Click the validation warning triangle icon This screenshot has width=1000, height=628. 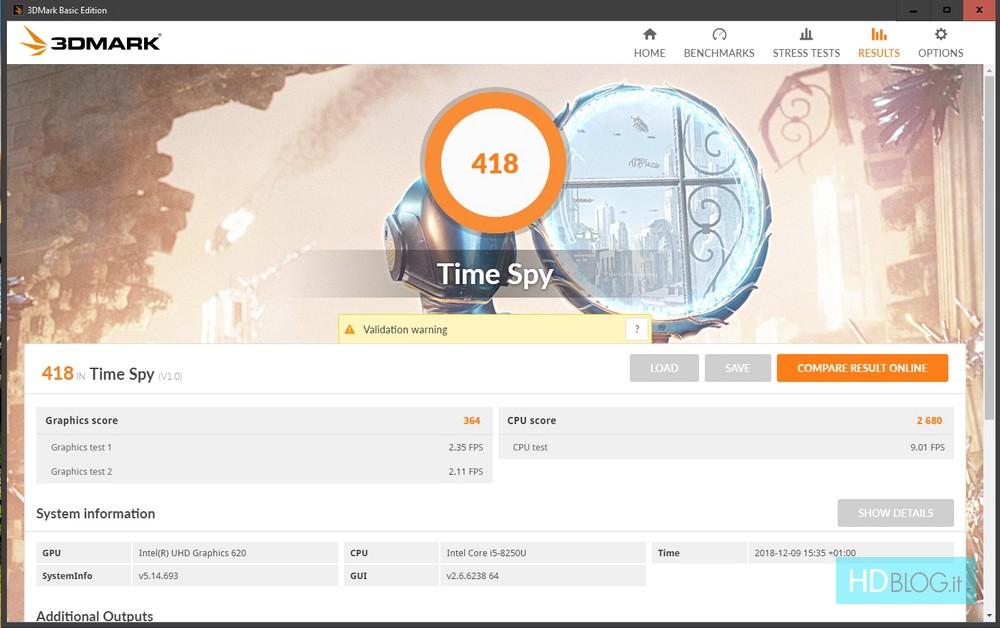coord(349,330)
